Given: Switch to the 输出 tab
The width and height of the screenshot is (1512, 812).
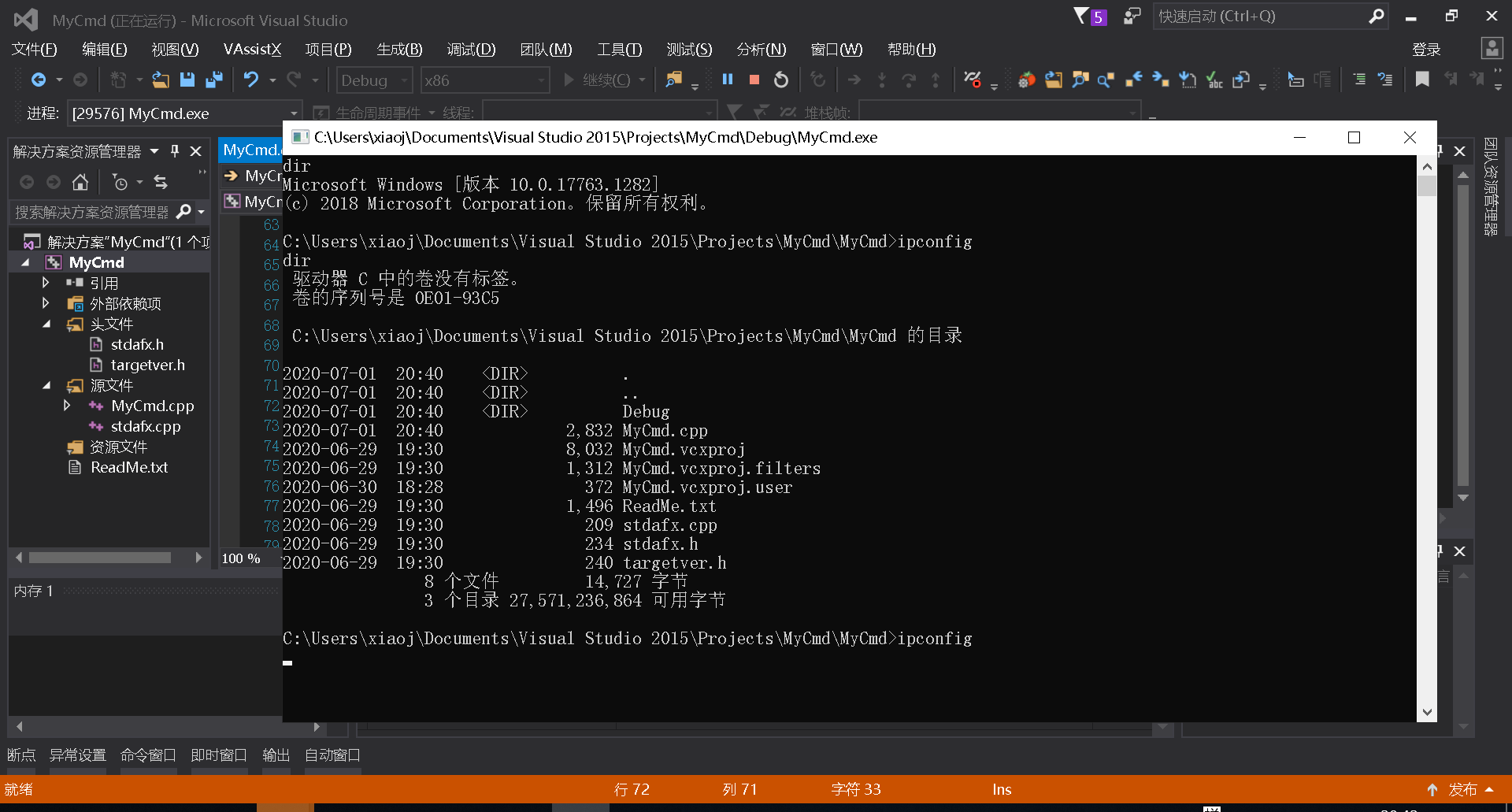Looking at the screenshot, I should (276, 755).
